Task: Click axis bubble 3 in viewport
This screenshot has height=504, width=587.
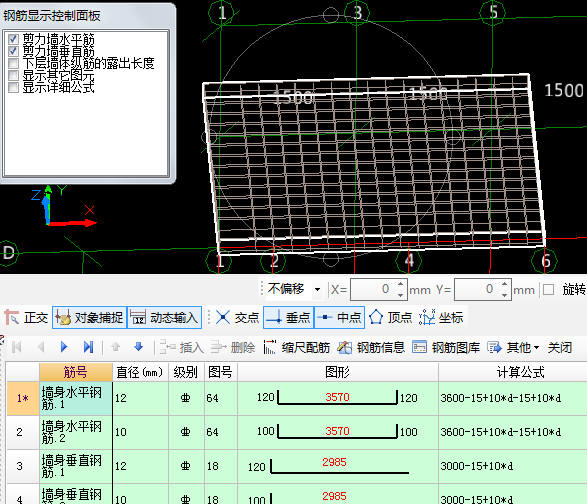Action: (357, 13)
